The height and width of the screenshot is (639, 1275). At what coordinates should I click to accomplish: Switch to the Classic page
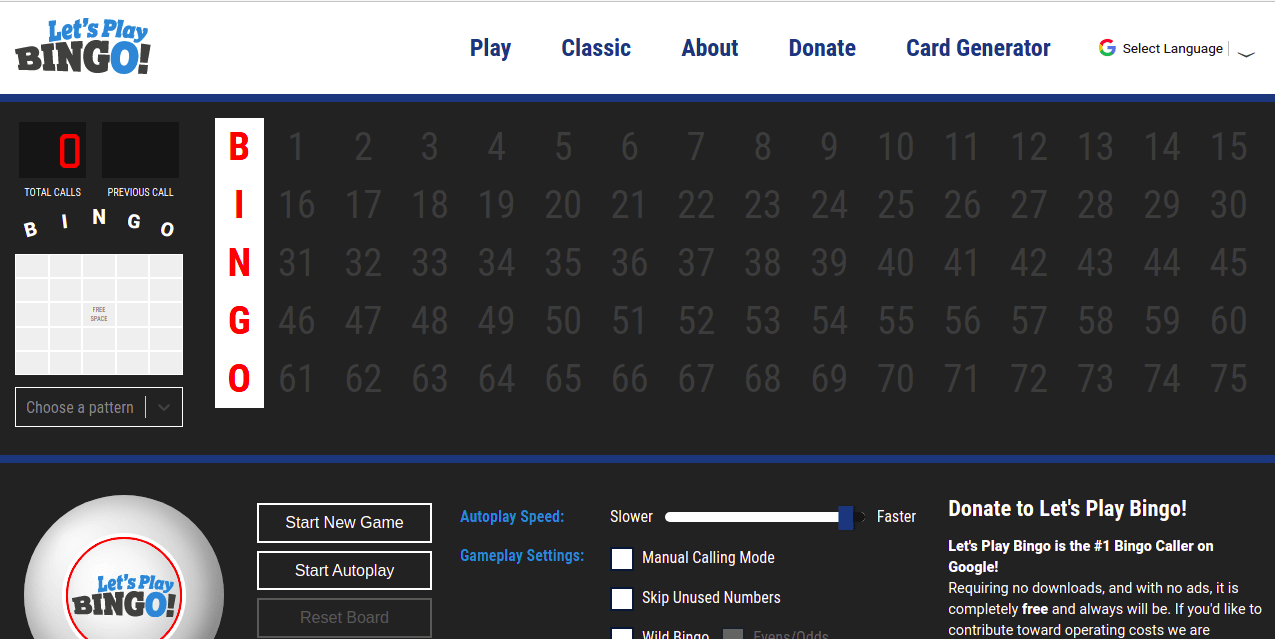click(x=596, y=47)
